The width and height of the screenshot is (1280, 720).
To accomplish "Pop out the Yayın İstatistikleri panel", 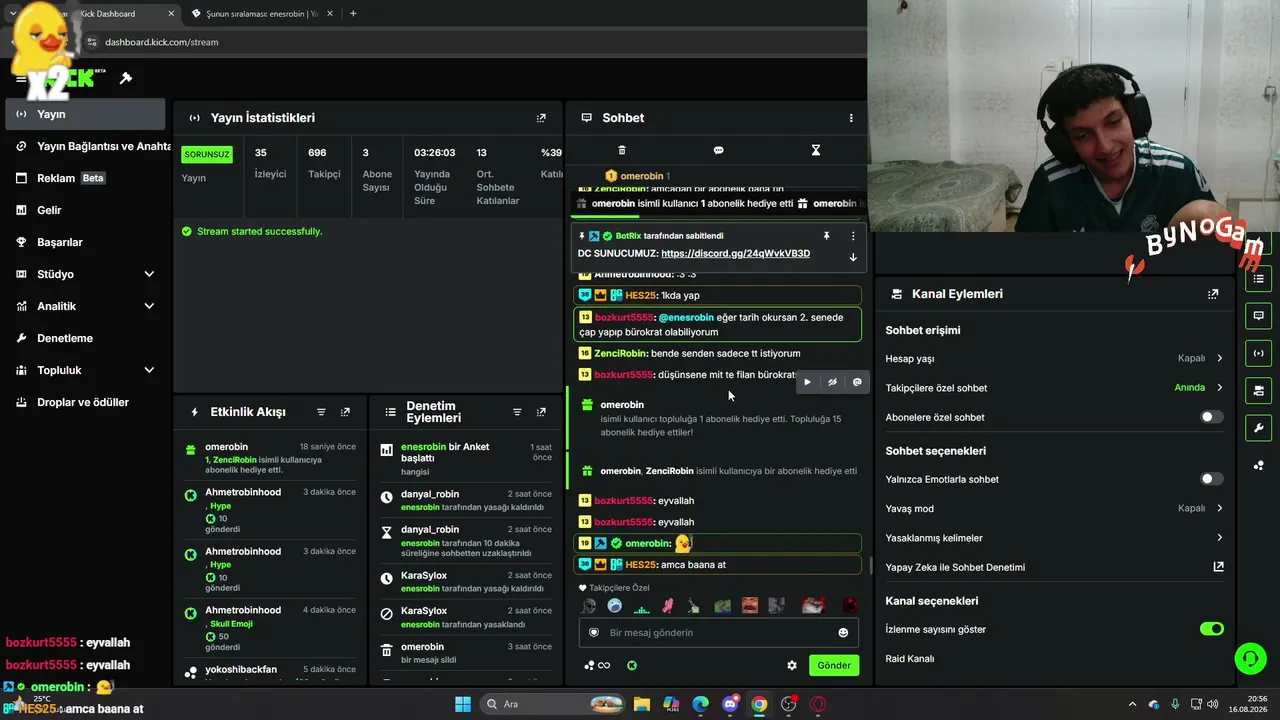I will 541,118.
